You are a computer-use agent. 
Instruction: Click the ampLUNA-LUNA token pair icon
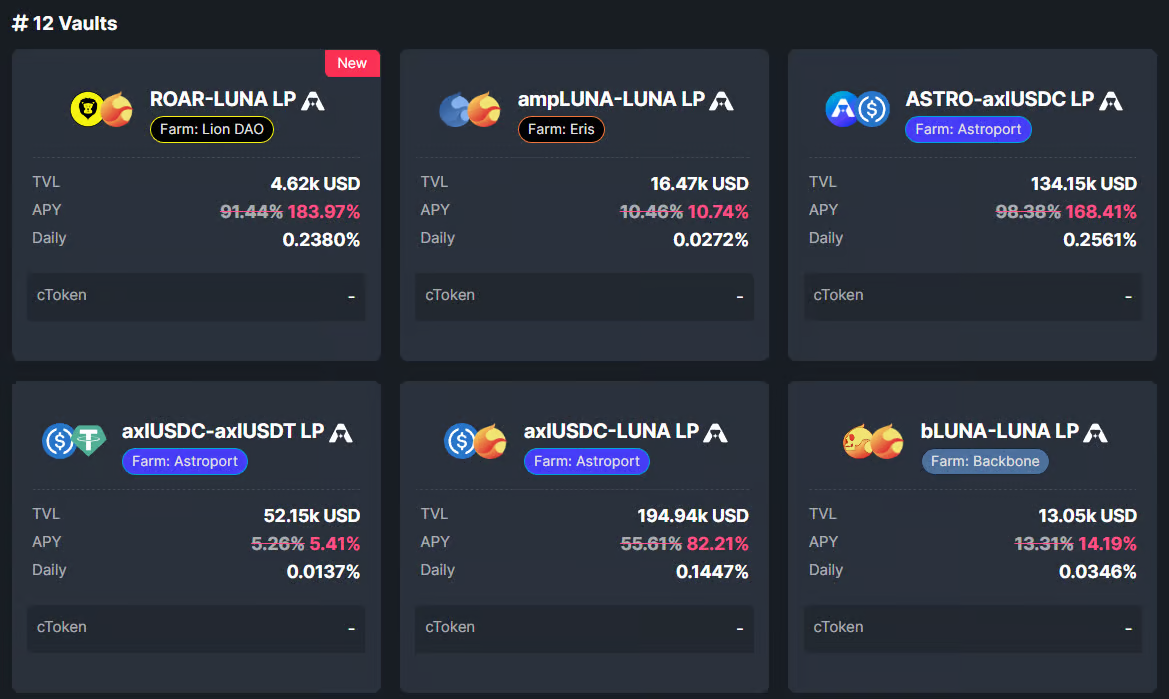pos(470,110)
